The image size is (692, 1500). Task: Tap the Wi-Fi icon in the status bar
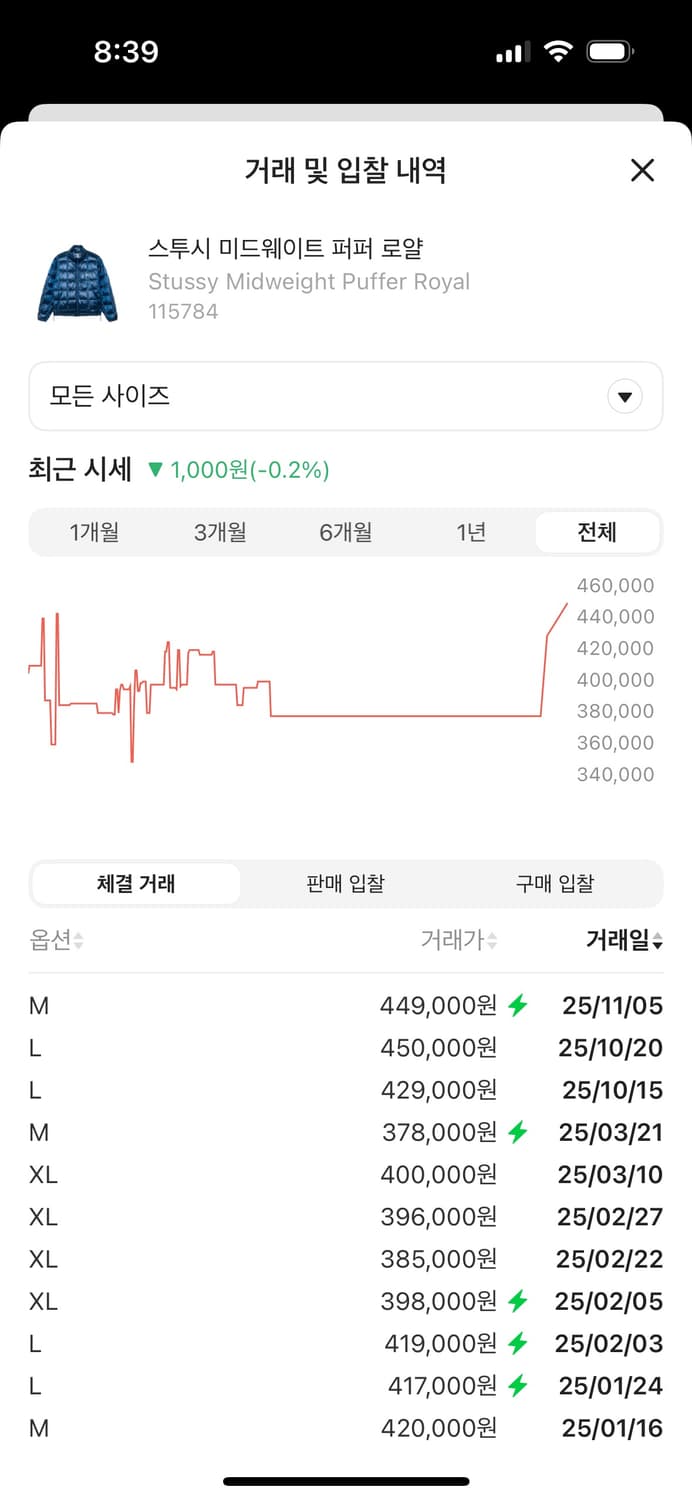pyautogui.click(x=556, y=50)
